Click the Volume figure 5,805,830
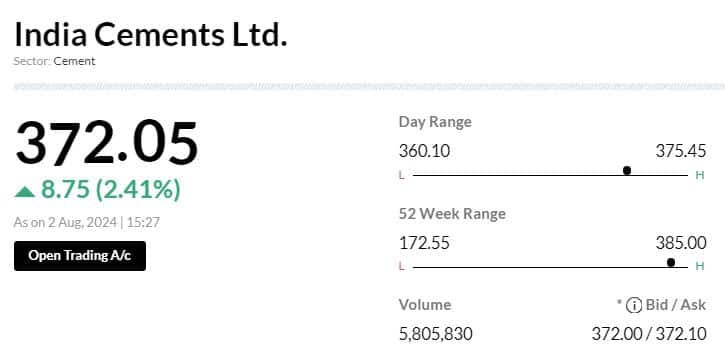 click(436, 334)
